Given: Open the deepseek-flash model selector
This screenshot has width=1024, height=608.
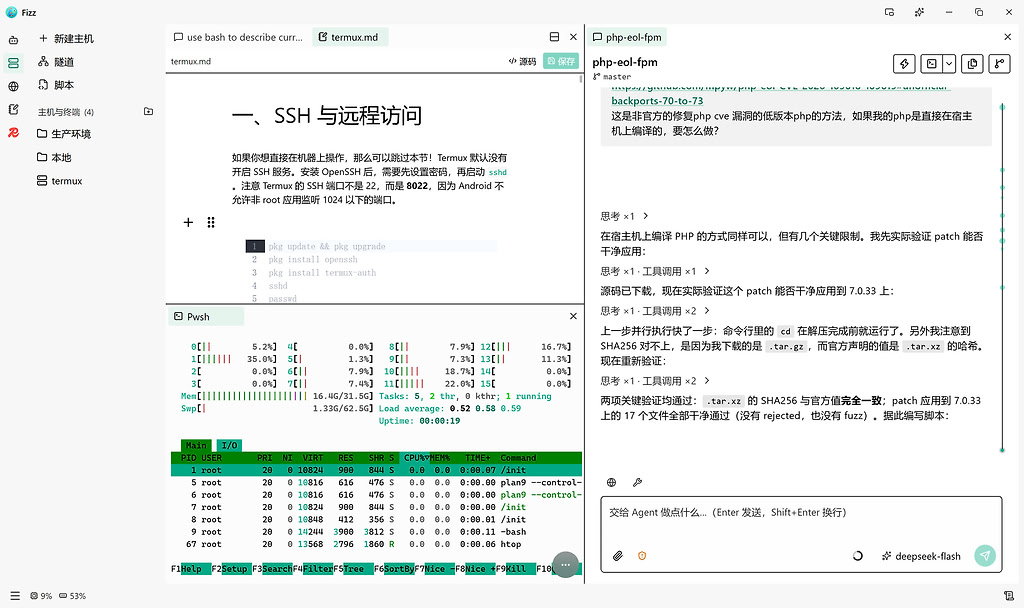Looking at the screenshot, I should (x=921, y=556).
